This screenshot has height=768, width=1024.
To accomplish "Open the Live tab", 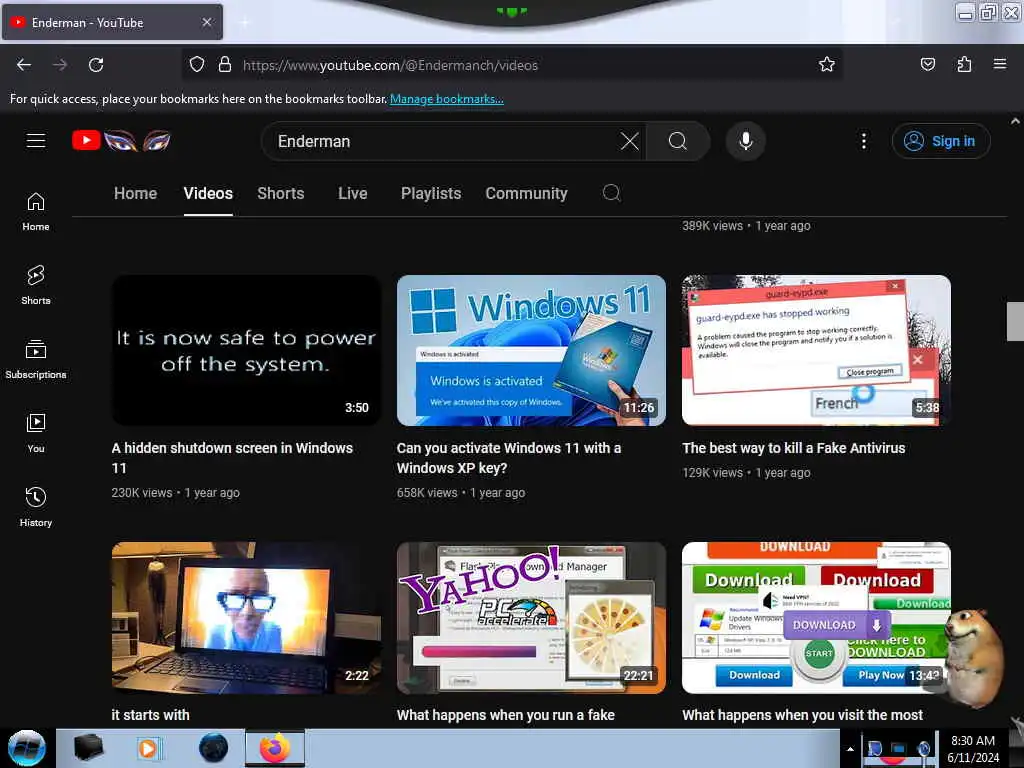I will pos(353,193).
